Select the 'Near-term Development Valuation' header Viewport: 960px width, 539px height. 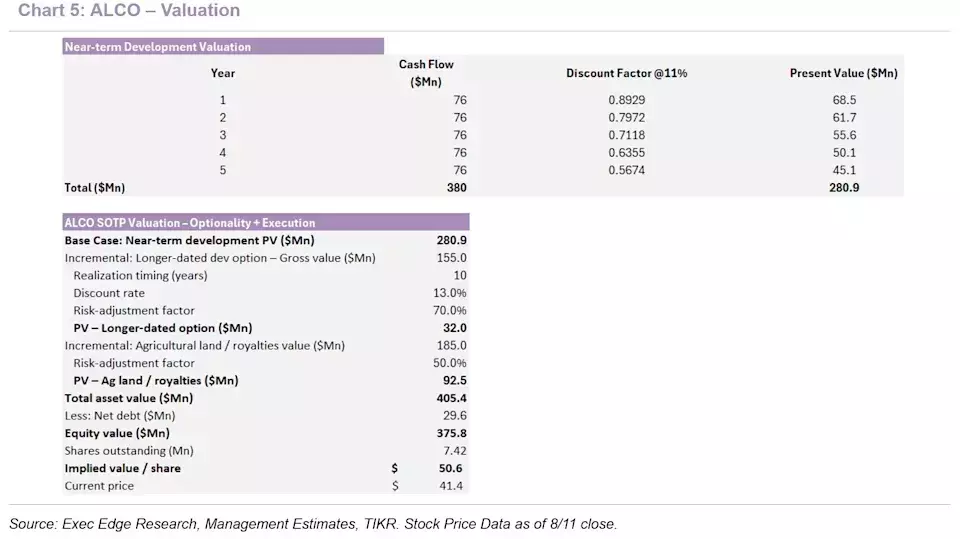point(223,47)
